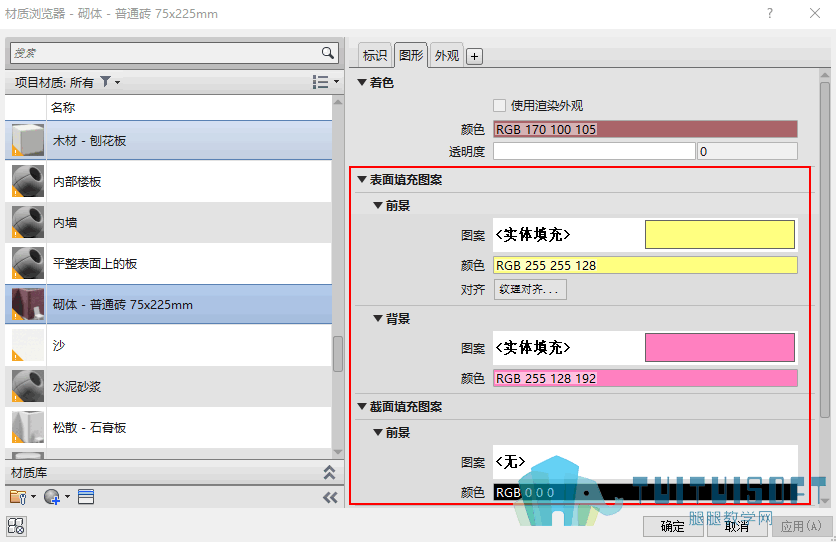The image size is (836, 542).
Task: Click the material list scrollbar thumb
Action: tap(337, 353)
